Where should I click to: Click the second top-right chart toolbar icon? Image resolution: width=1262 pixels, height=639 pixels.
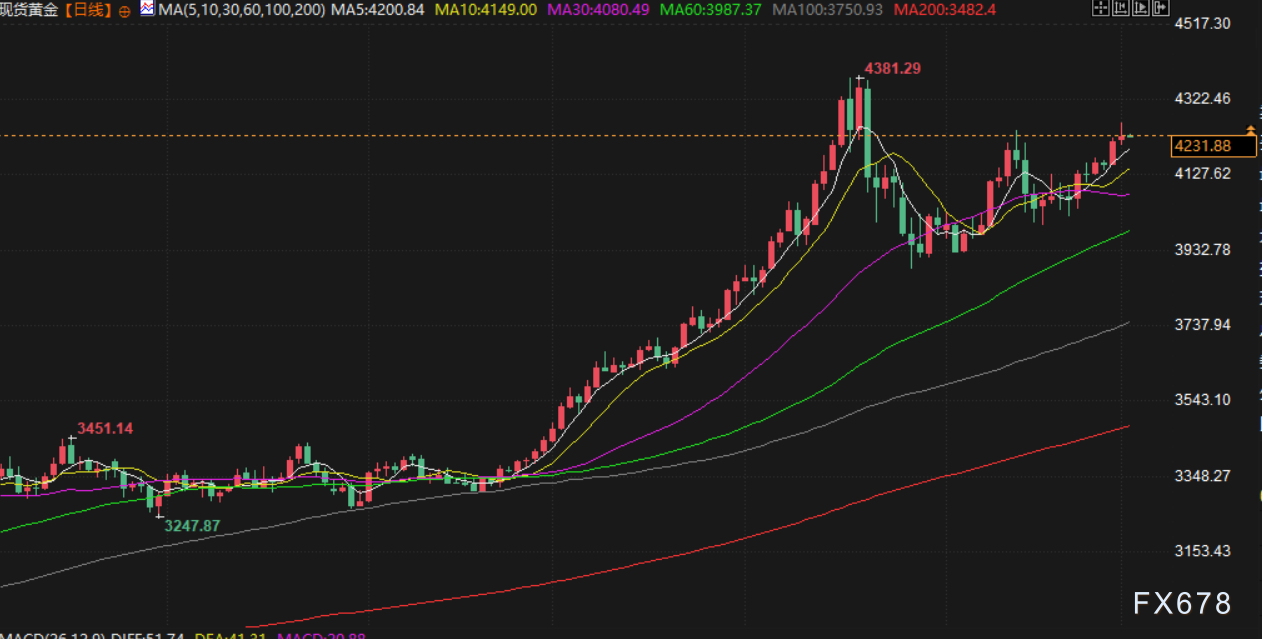click(x=1120, y=9)
